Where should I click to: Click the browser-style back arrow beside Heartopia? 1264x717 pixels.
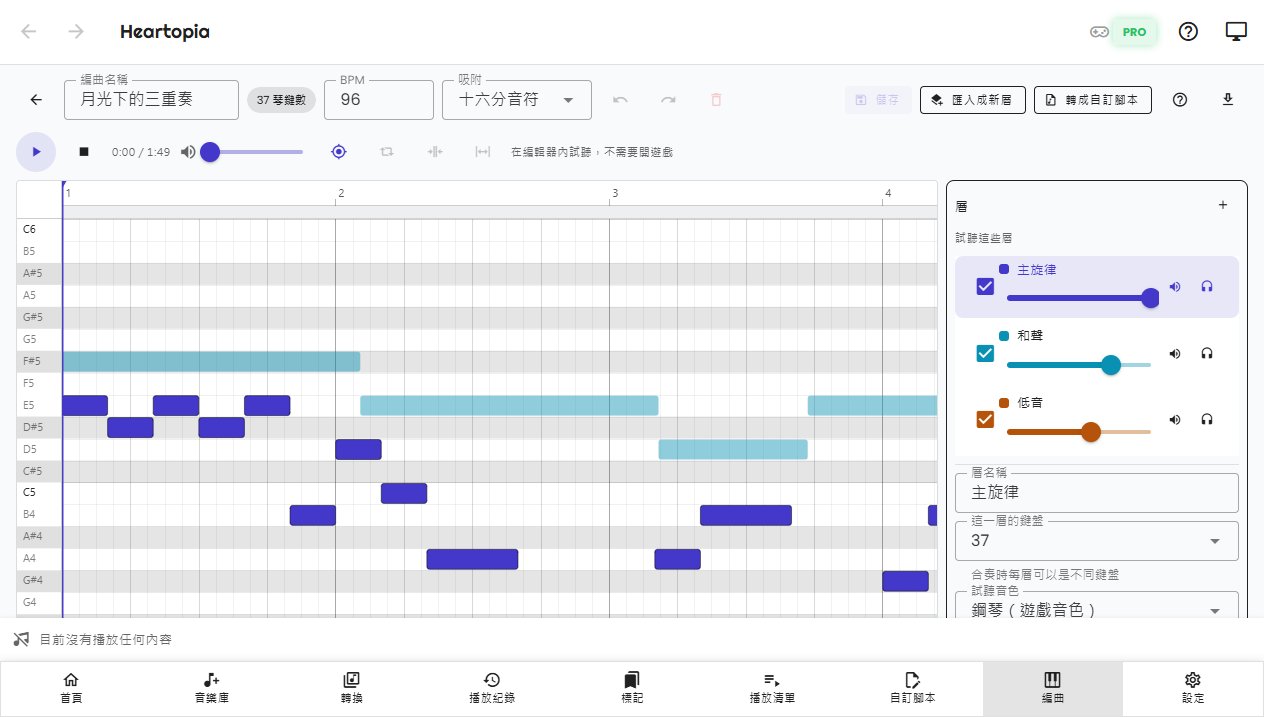point(29,31)
